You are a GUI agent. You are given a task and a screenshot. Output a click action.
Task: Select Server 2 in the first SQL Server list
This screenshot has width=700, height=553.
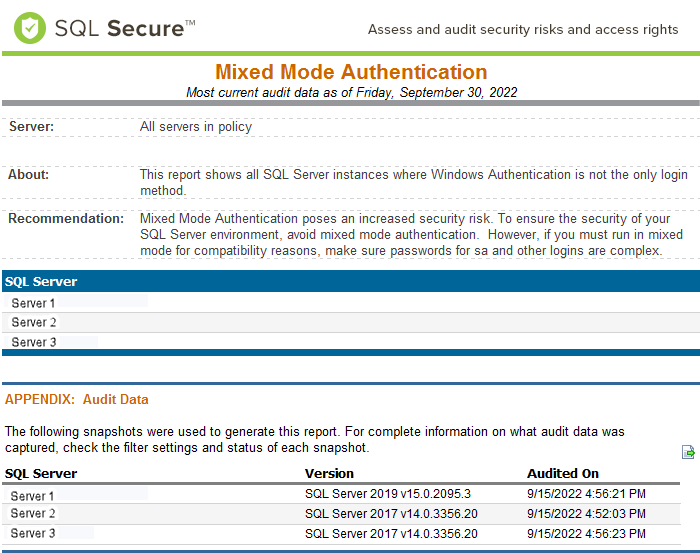tap(33, 322)
